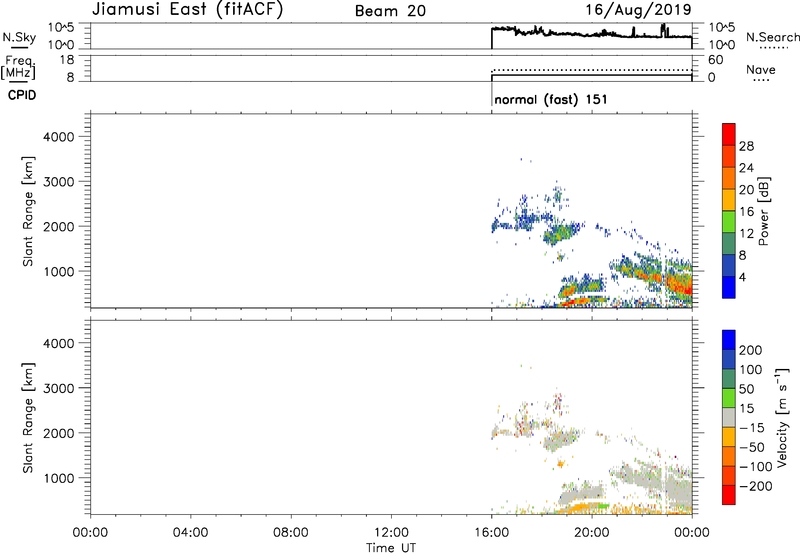Click the 'Time UT' axis title
The image size is (800, 554).
(x=391, y=548)
